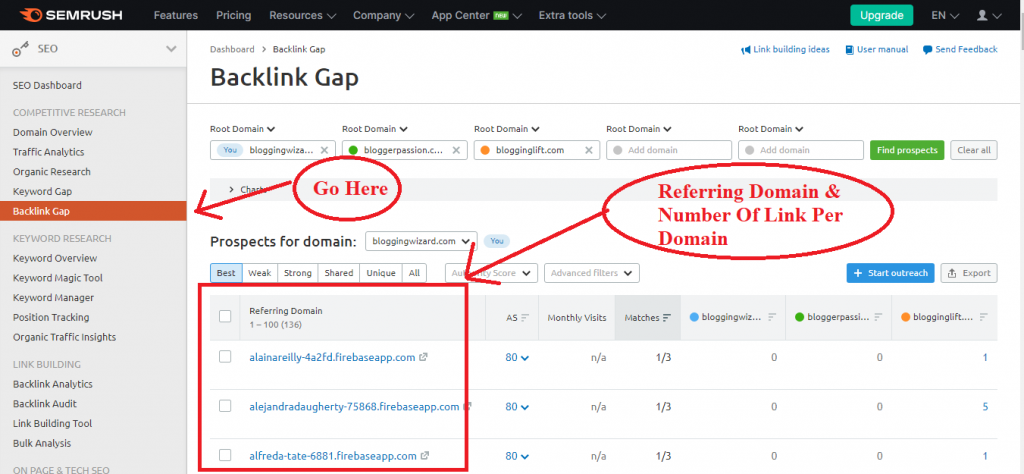1024x474 pixels.
Task: Open Backlink Analytics in sidebar
Action: coord(52,385)
